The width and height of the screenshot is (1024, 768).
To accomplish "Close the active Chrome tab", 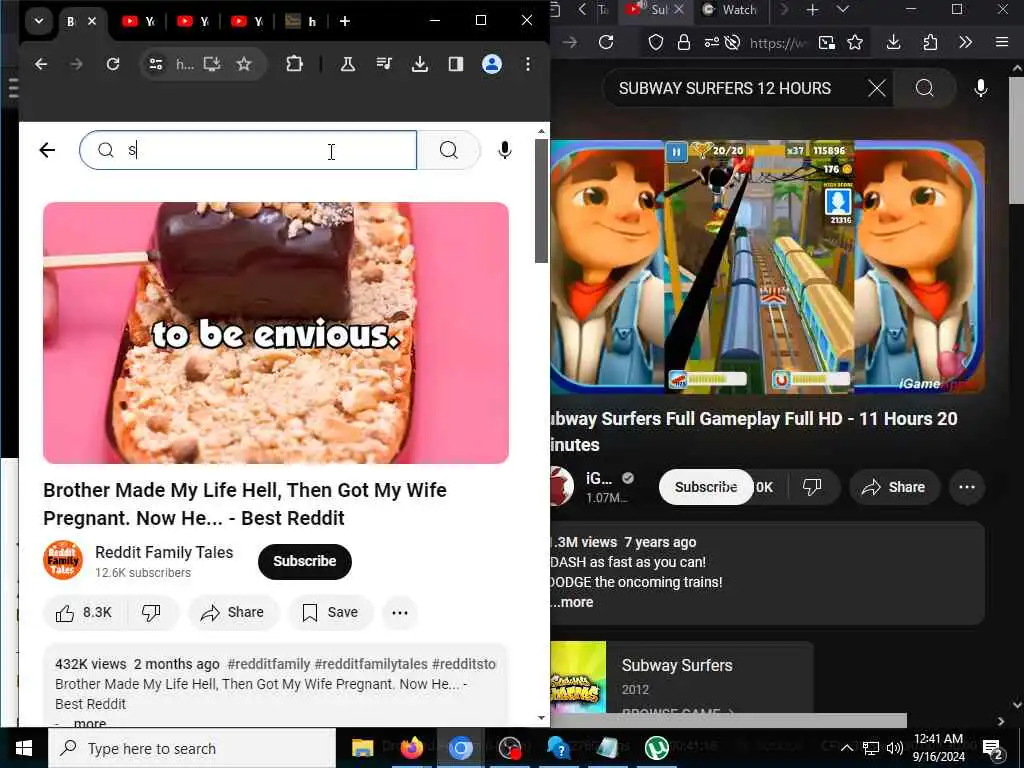I will tap(92, 21).
